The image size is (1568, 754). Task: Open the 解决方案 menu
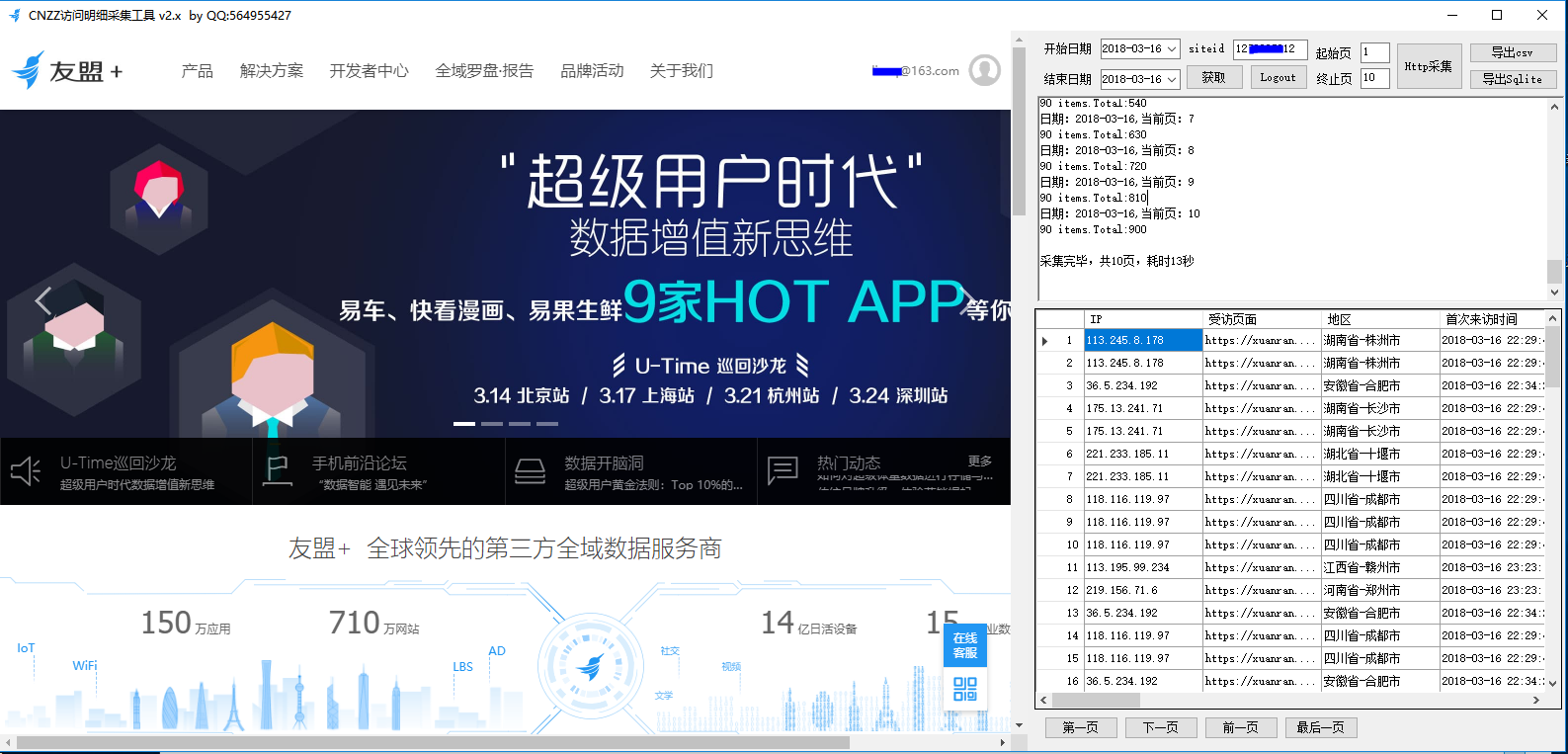[x=272, y=71]
